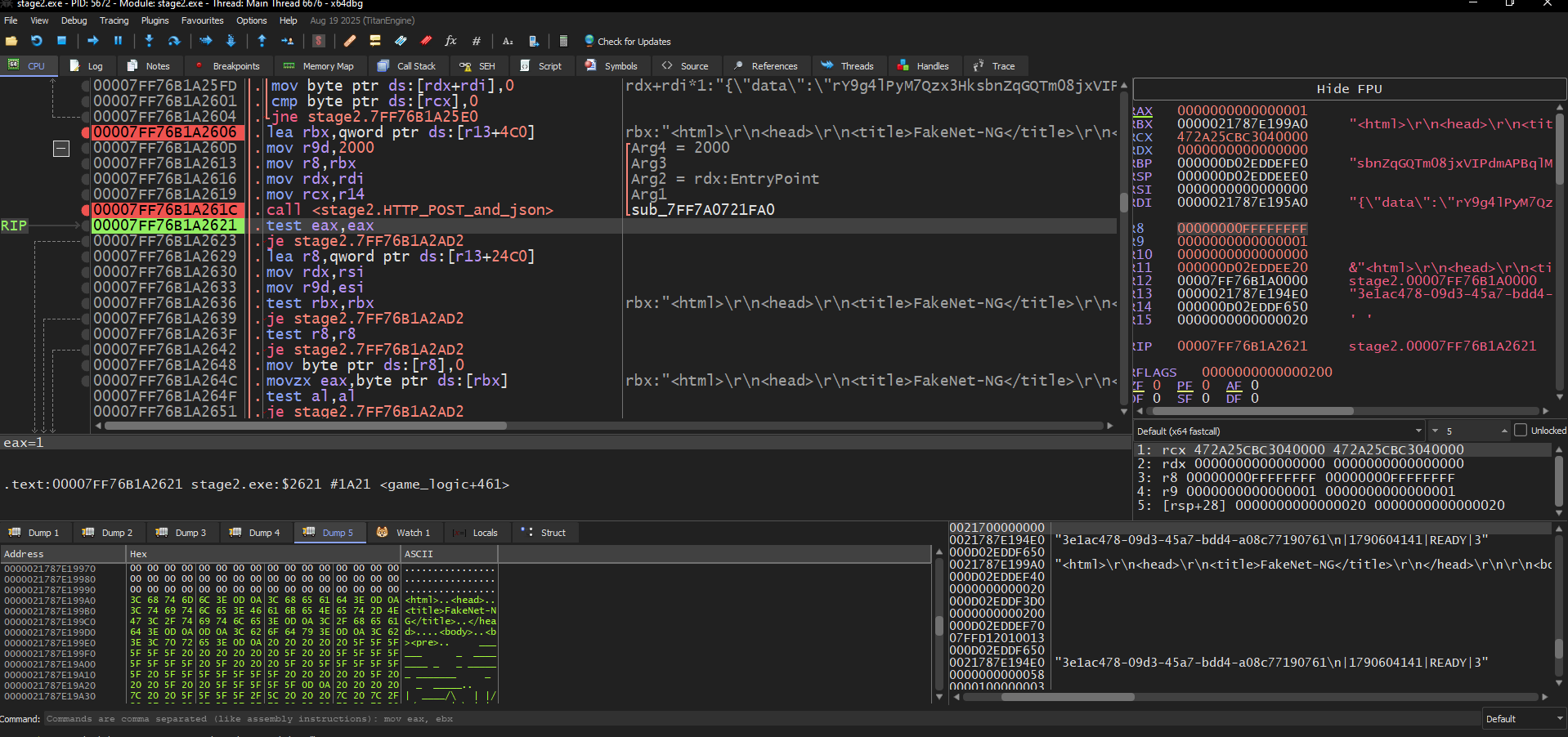The width and height of the screenshot is (1568, 737).
Task: Stop the debugging session
Action: 61,41
